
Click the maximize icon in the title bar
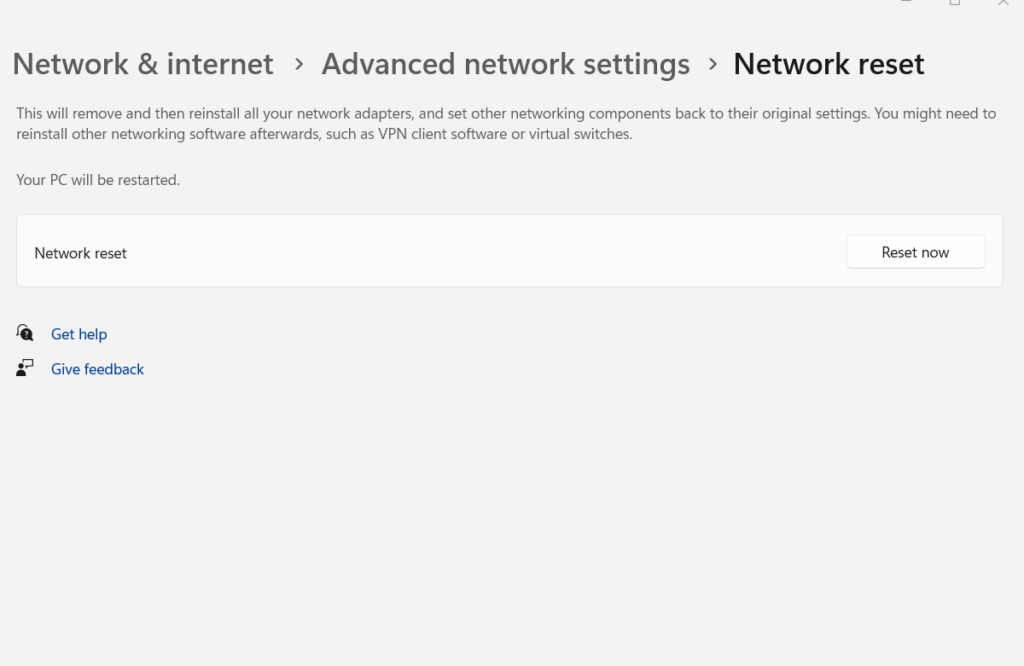(954, 4)
